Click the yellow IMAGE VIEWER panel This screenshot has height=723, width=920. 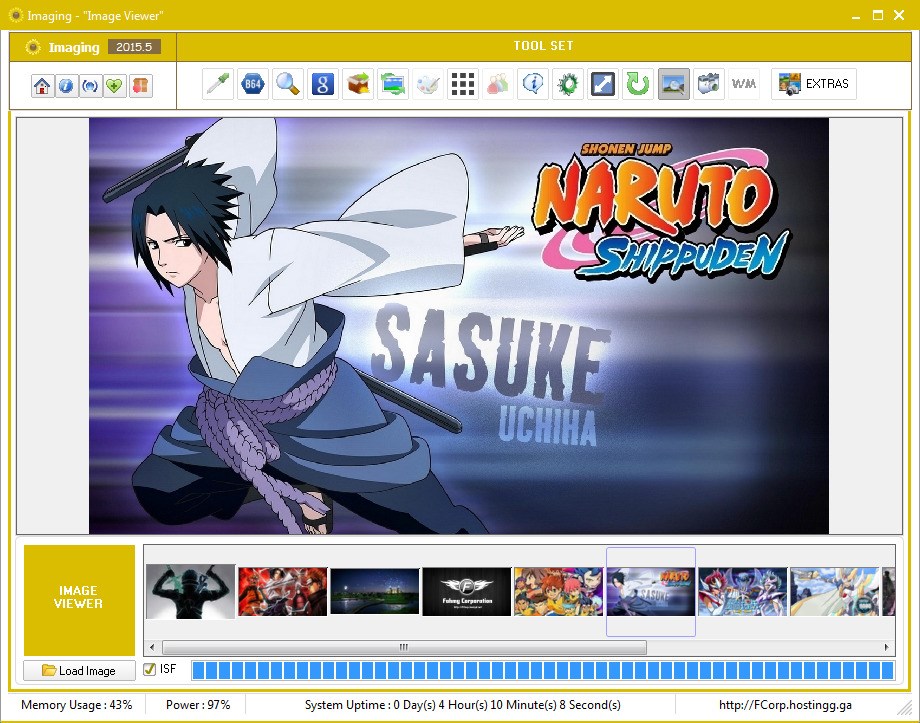(79, 600)
